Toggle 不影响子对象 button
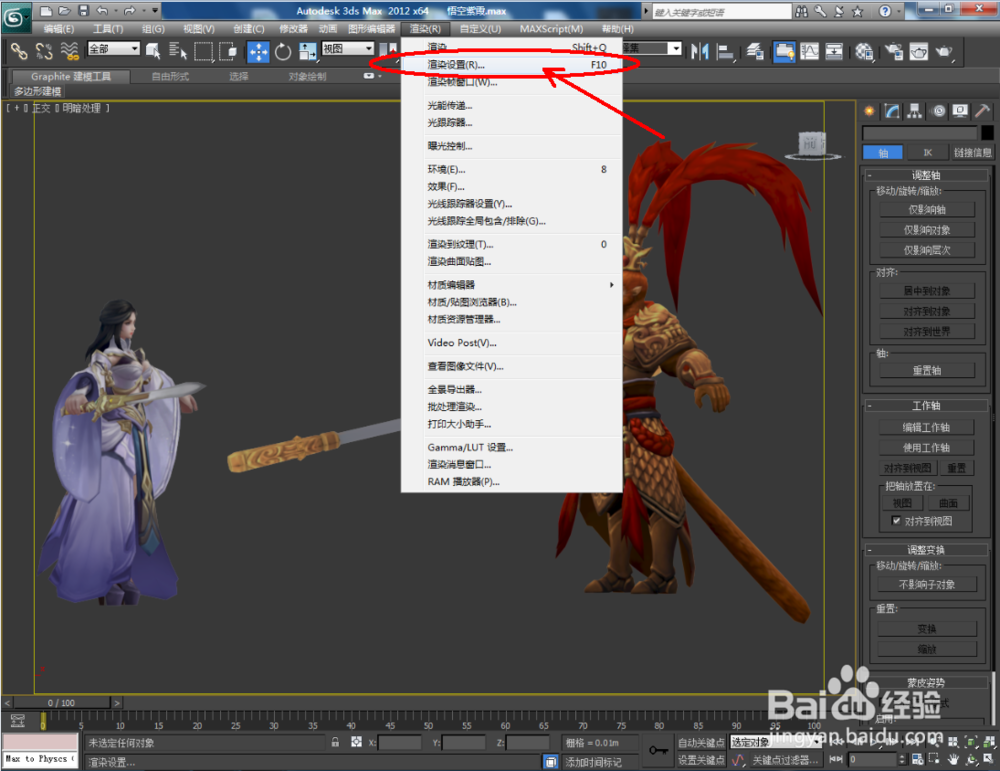 click(x=927, y=585)
